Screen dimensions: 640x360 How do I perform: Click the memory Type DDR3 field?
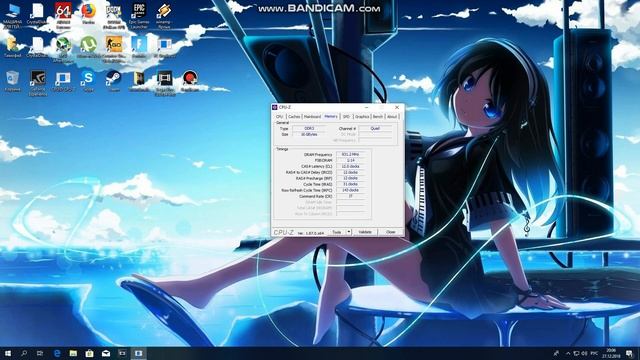tap(309, 129)
